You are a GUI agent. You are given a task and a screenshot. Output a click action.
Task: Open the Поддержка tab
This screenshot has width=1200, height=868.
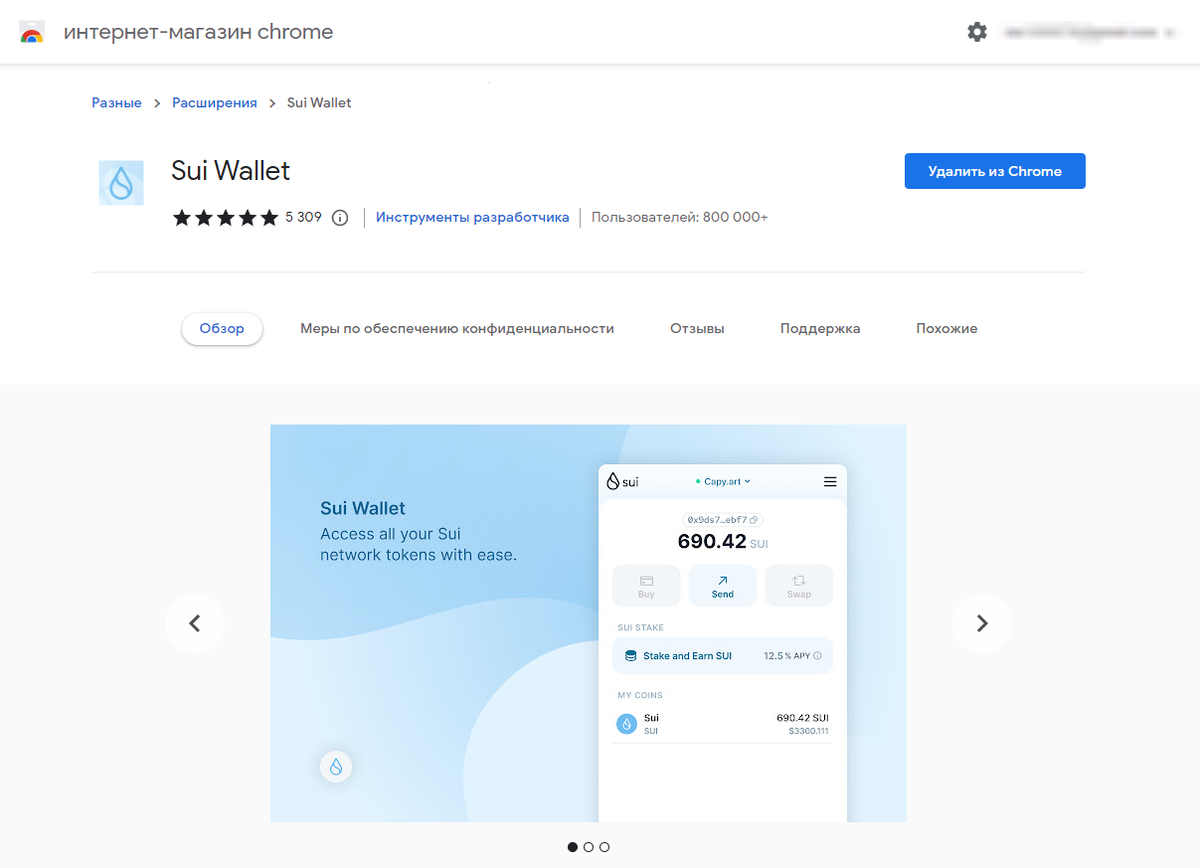[x=820, y=328]
